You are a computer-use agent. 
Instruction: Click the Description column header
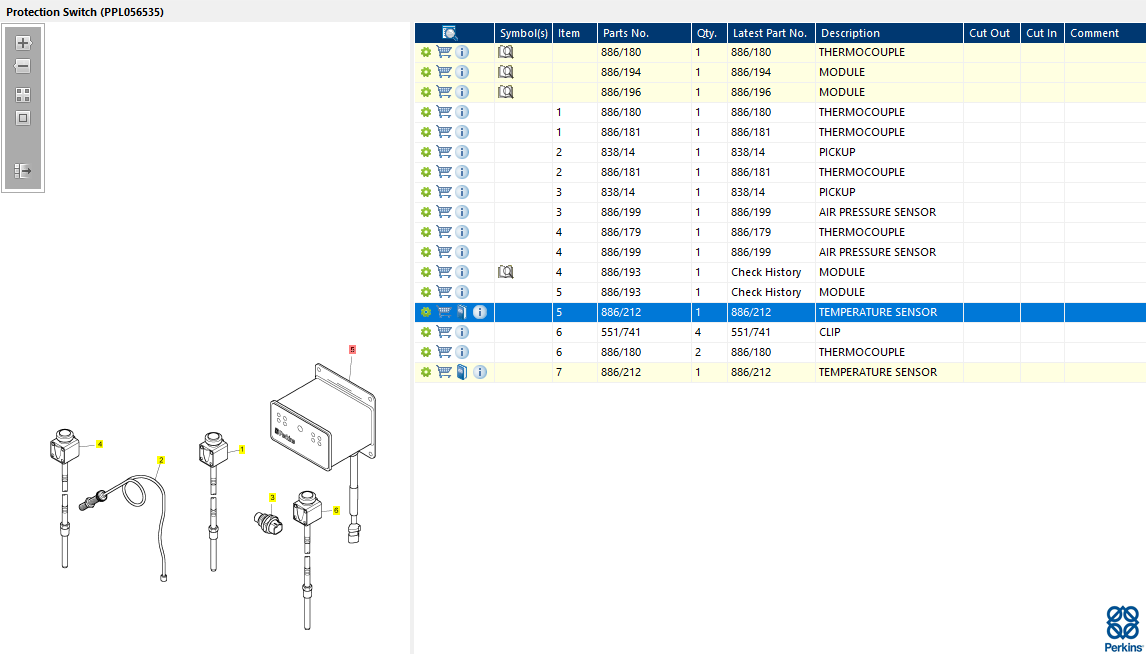click(x=850, y=33)
